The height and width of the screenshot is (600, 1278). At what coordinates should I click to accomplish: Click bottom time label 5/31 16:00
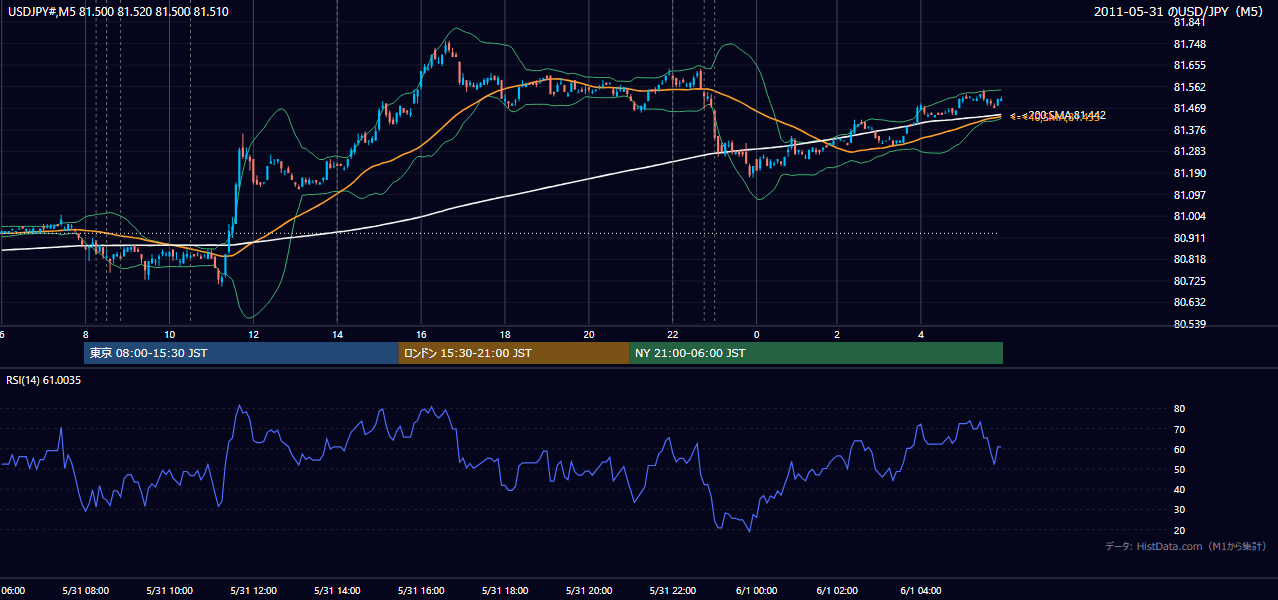point(421,591)
